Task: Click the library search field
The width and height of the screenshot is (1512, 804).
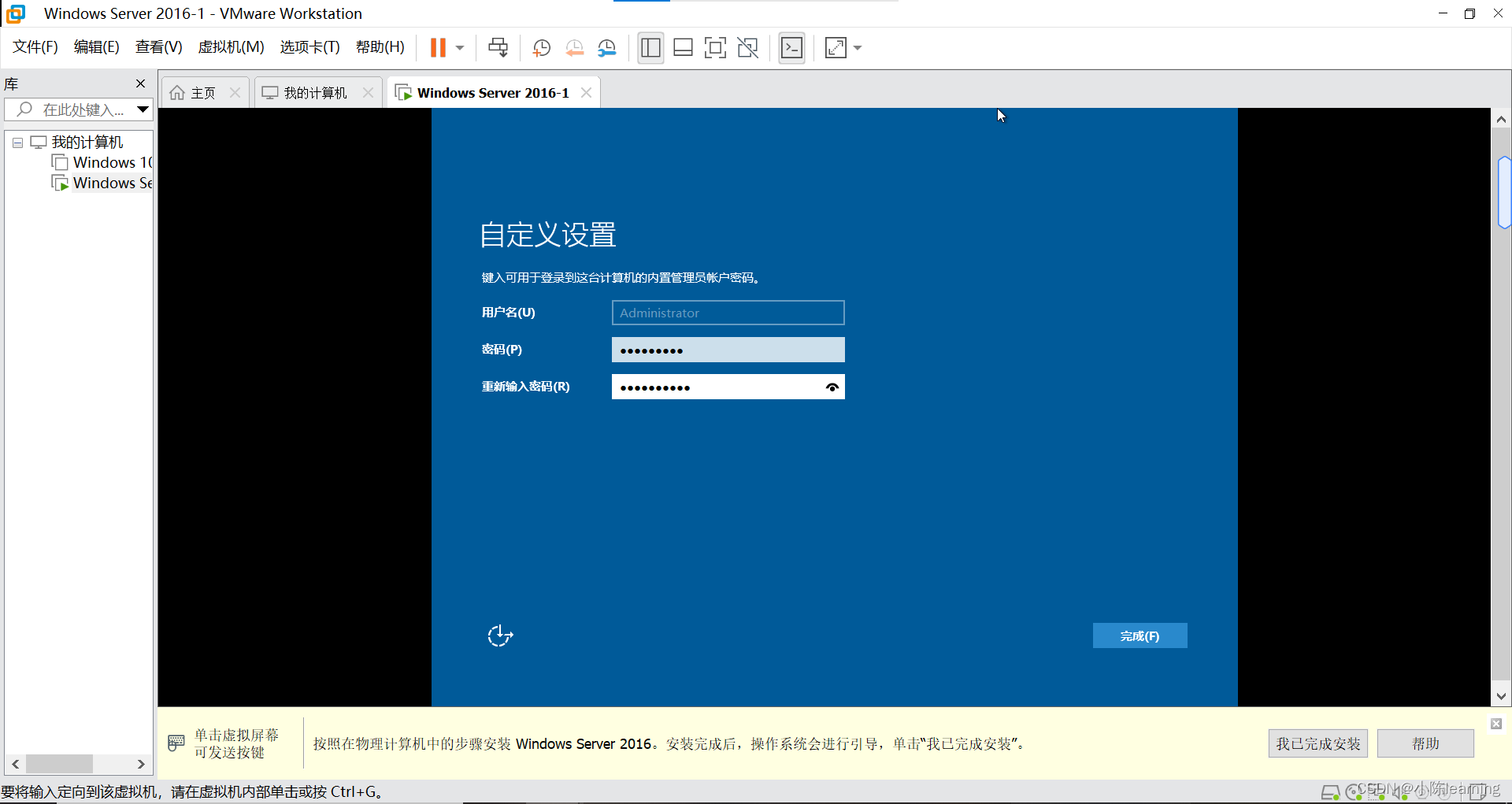Action: [71, 109]
